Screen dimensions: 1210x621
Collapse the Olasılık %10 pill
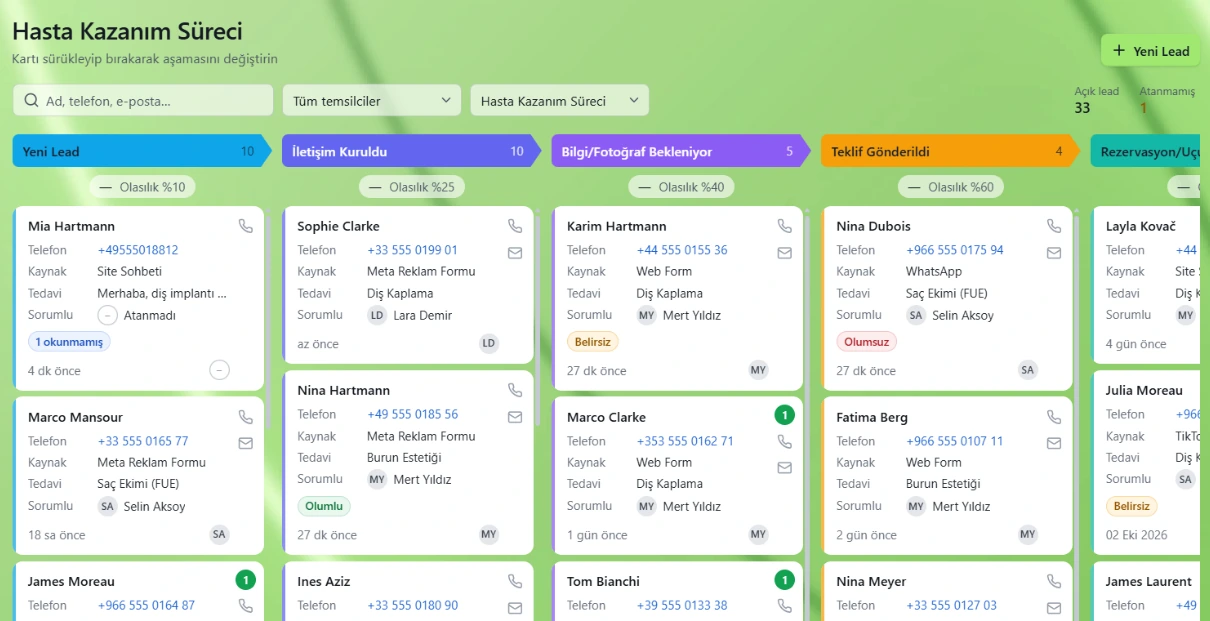(143, 187)
